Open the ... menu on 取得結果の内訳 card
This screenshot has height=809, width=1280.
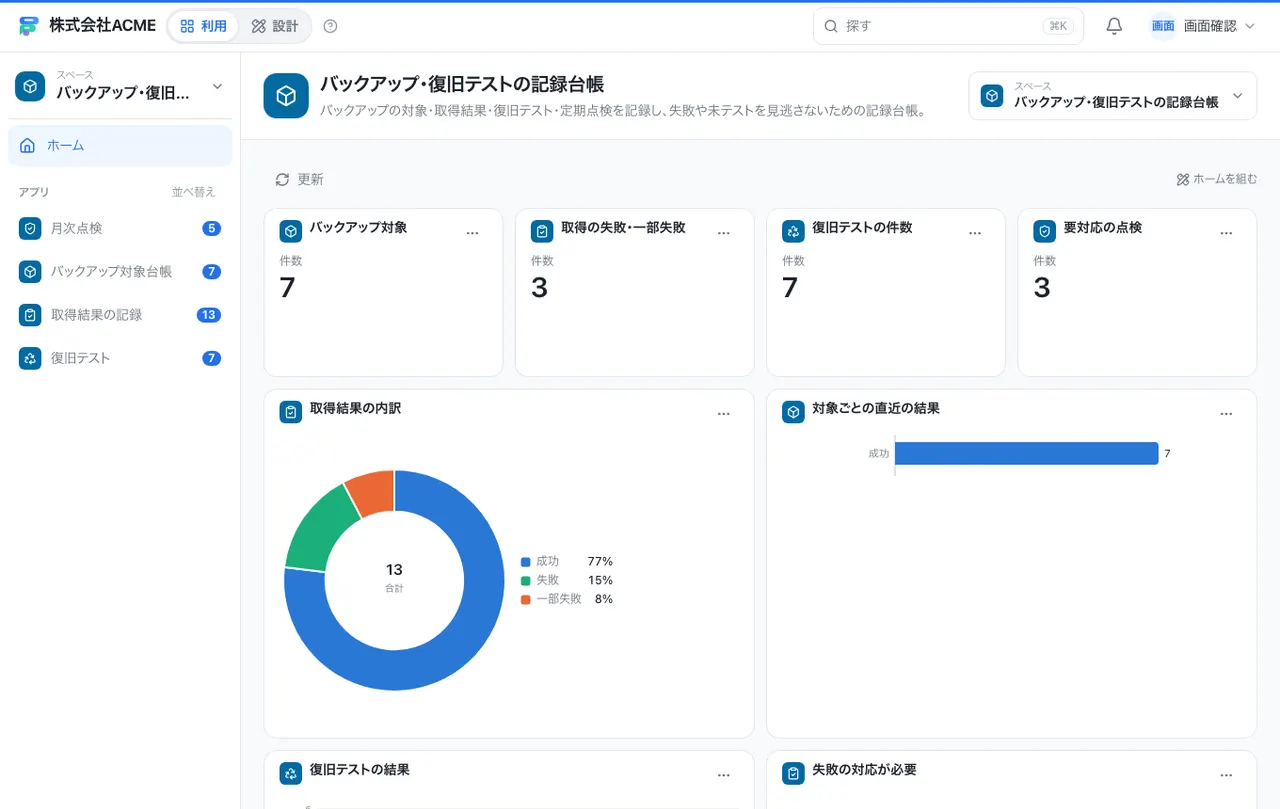pos(724,414)
